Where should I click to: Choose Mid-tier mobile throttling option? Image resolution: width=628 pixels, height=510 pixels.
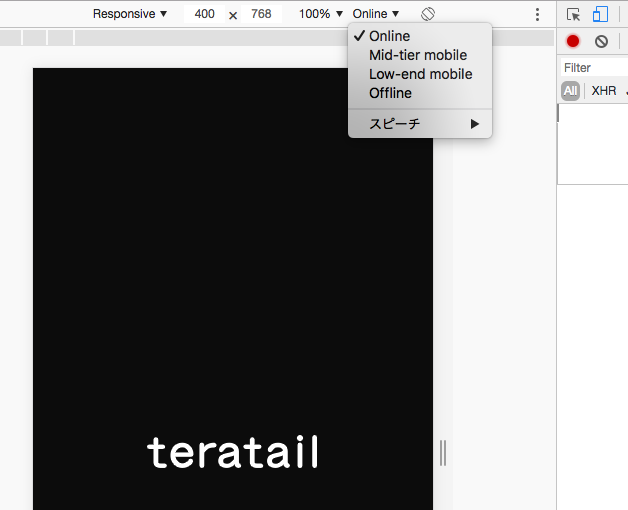(420, 55)
